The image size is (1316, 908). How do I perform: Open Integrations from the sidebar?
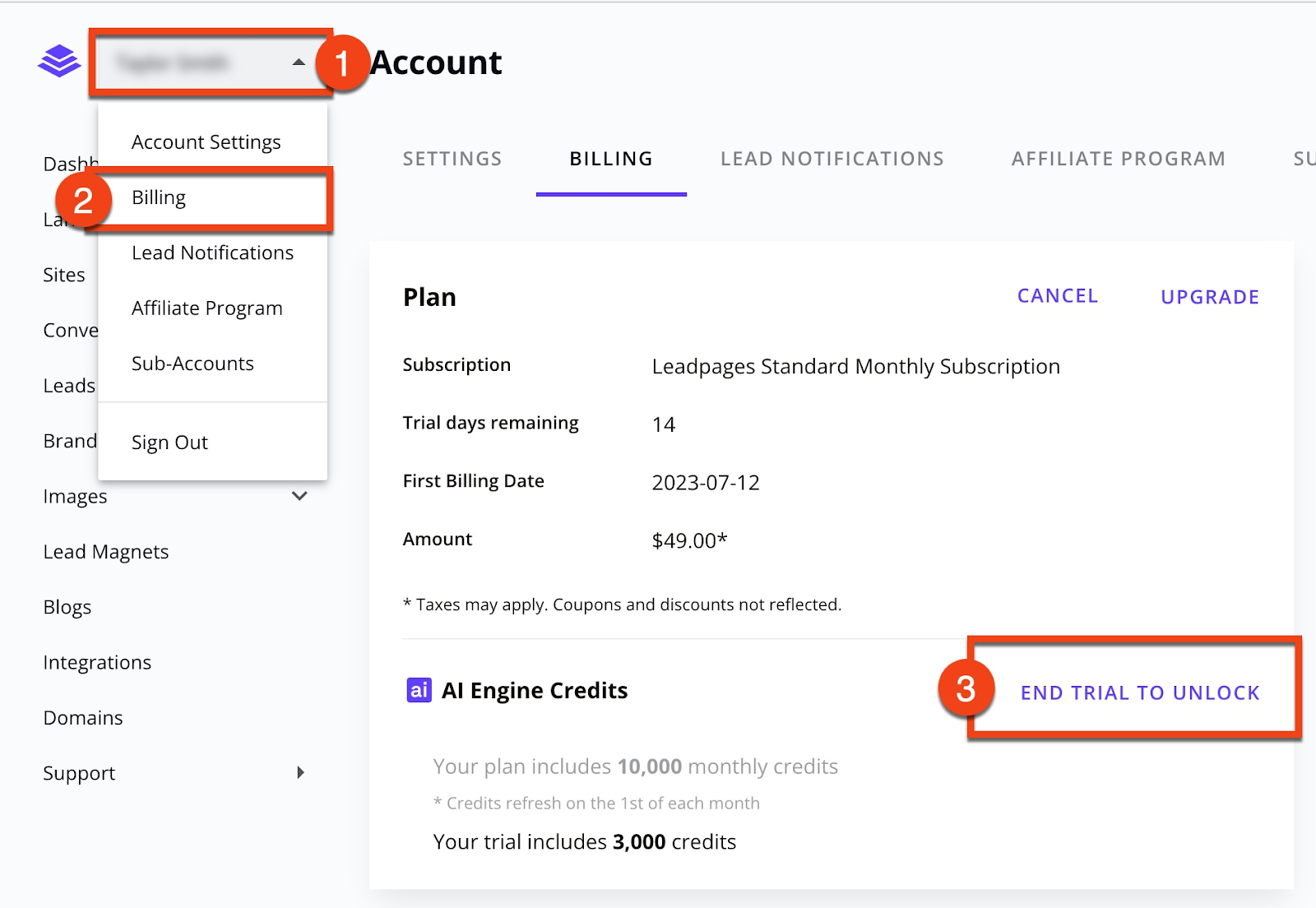click(97, 663)
